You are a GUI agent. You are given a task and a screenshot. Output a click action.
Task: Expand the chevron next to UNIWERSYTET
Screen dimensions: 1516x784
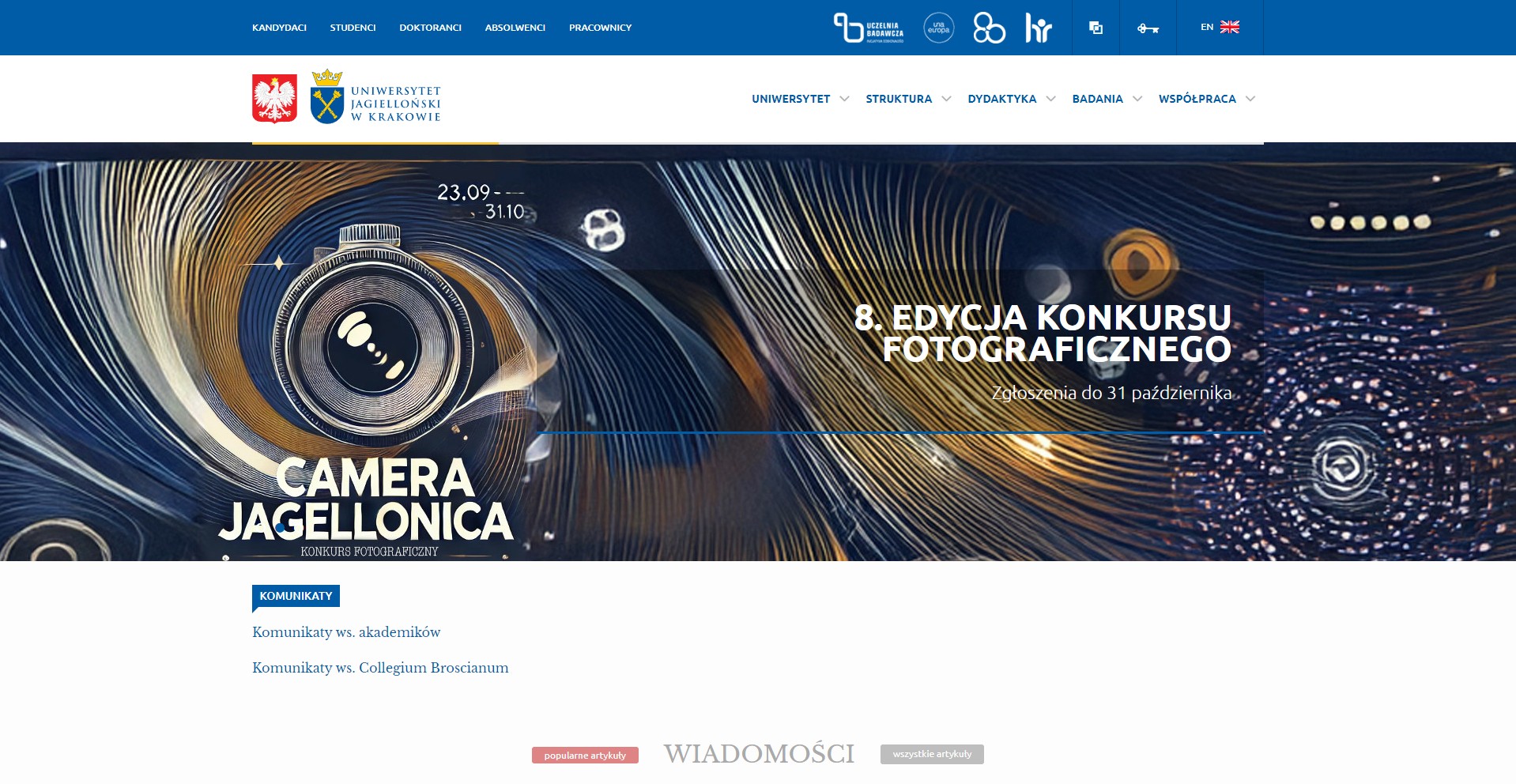(x=844, y=99)
